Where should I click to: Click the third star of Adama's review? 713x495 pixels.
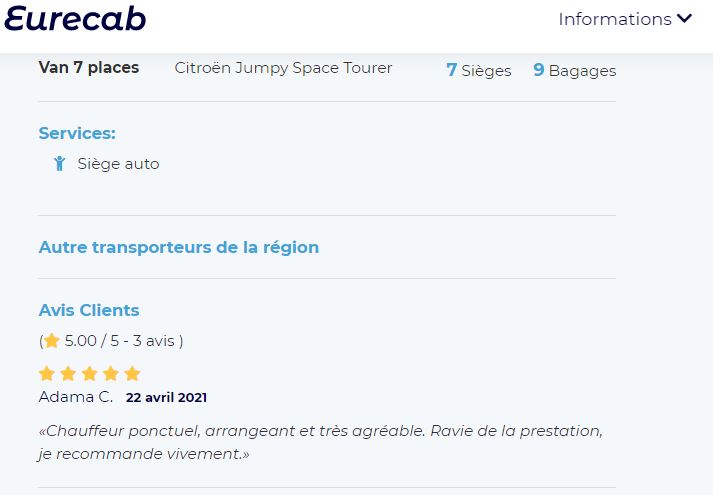(x=90, y=373)
